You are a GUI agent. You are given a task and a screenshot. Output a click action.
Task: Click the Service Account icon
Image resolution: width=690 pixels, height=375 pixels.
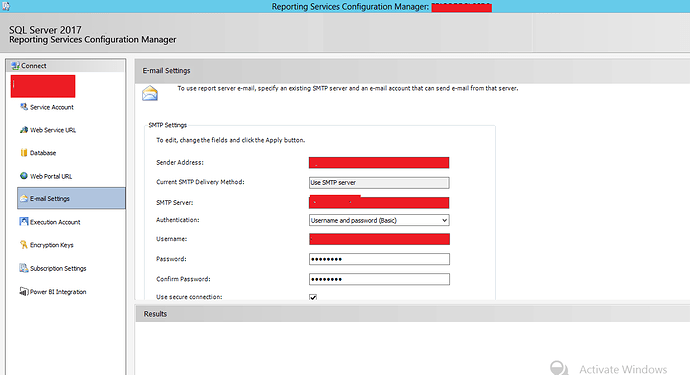click(x=24, y=107)
